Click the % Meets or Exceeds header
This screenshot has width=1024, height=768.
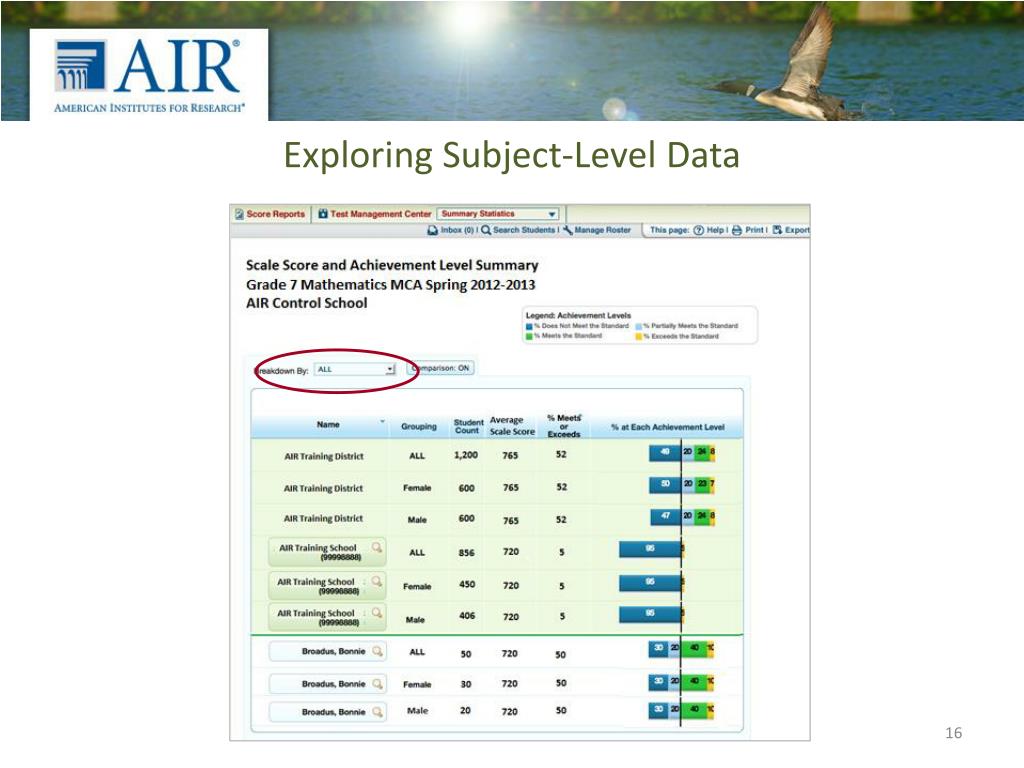coord(564,426)
